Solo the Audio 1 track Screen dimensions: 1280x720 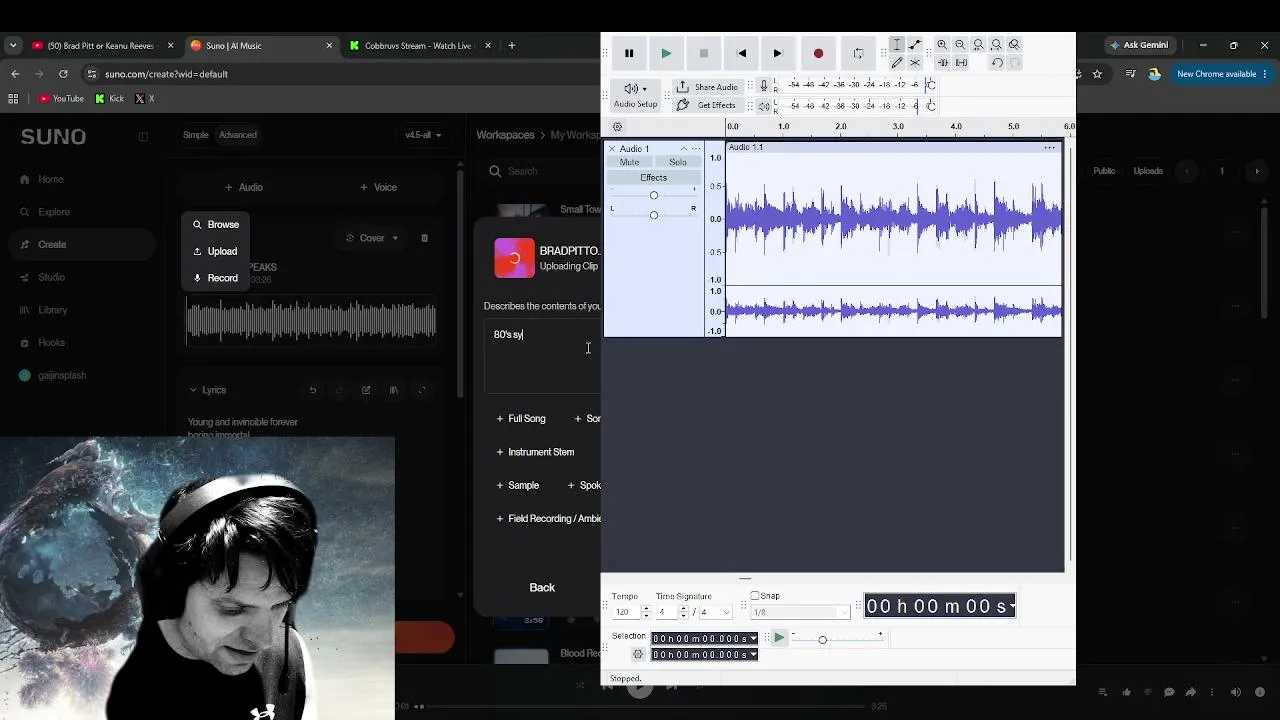click(x=678, y=162)
